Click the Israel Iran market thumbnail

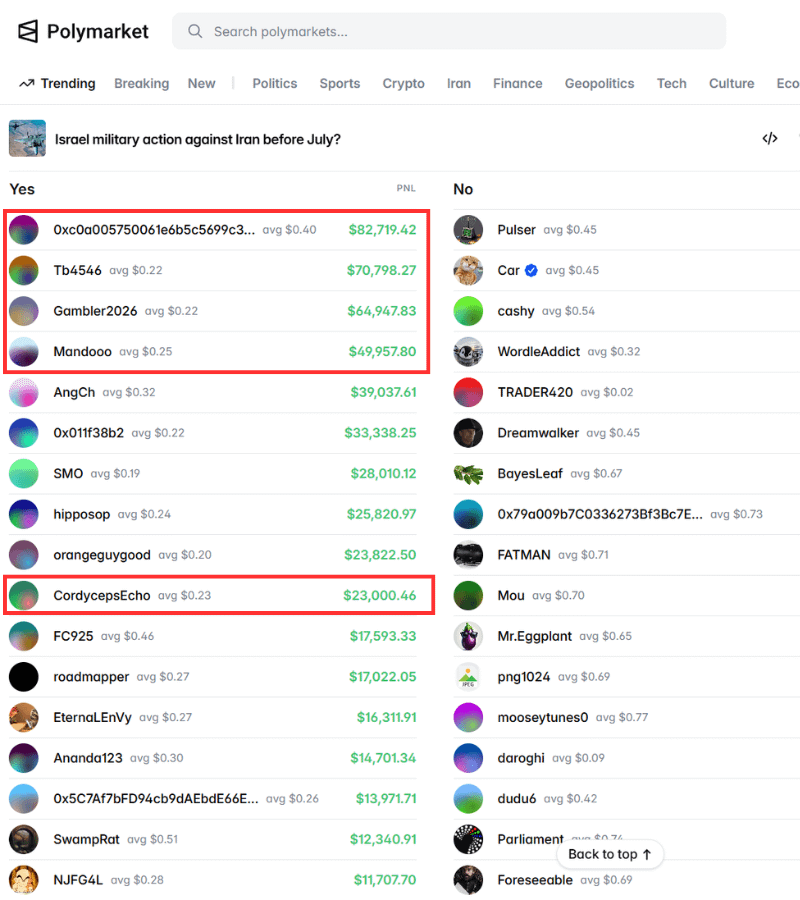coord(27,138)
